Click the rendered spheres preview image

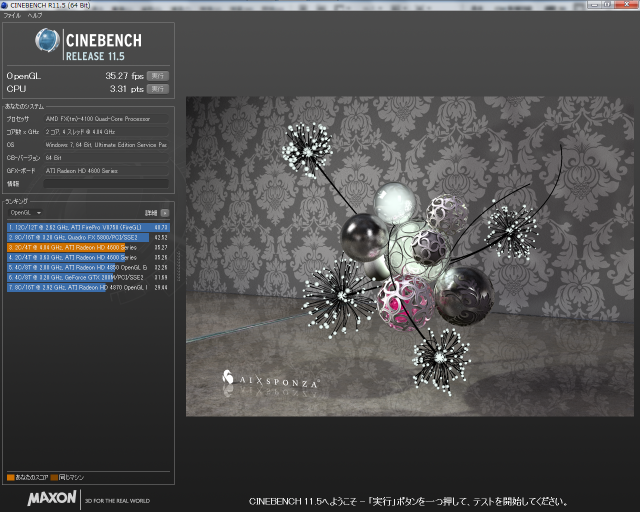point(410,256)
